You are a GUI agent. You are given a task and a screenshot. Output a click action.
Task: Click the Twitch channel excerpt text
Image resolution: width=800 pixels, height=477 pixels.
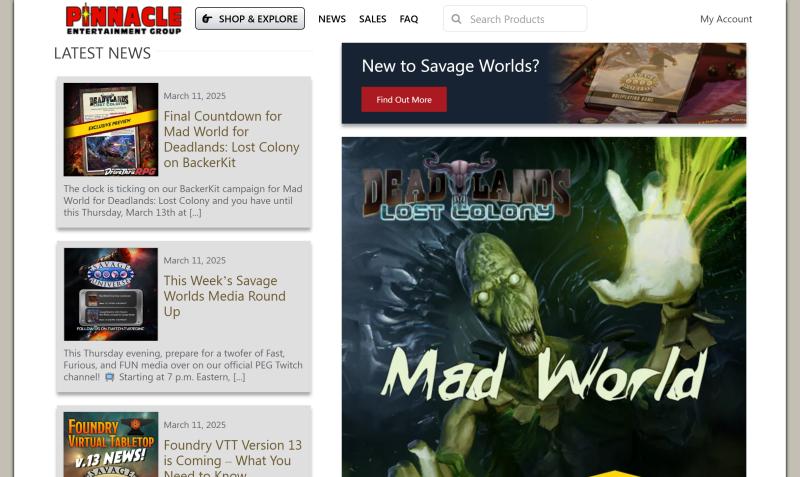(x=183, y=365)
